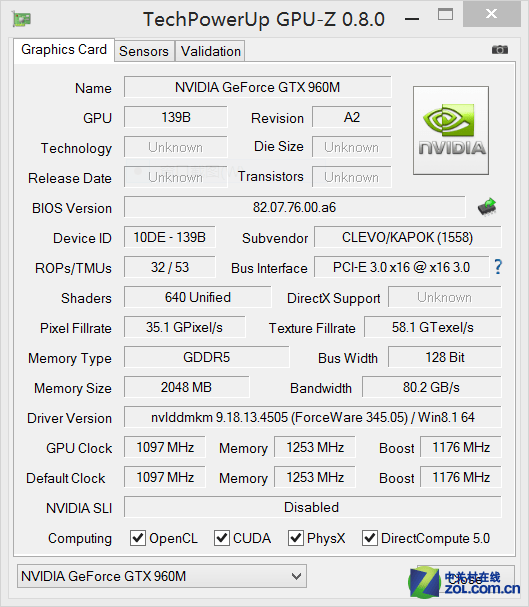Click Texture Fillrate value 58.1 GTexel/s

pyautogui.click(x=433, y=327)
